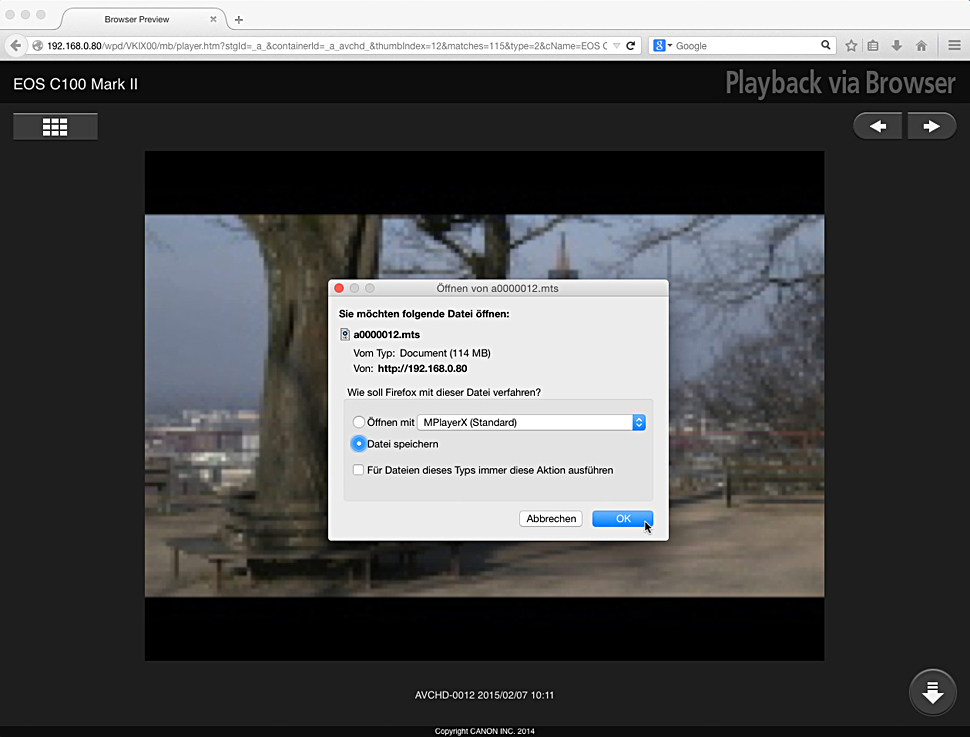This screenshot has height=737, width=970.
Task: Click the EOS C100 Mark II title
Action: (x=75, y=84)
